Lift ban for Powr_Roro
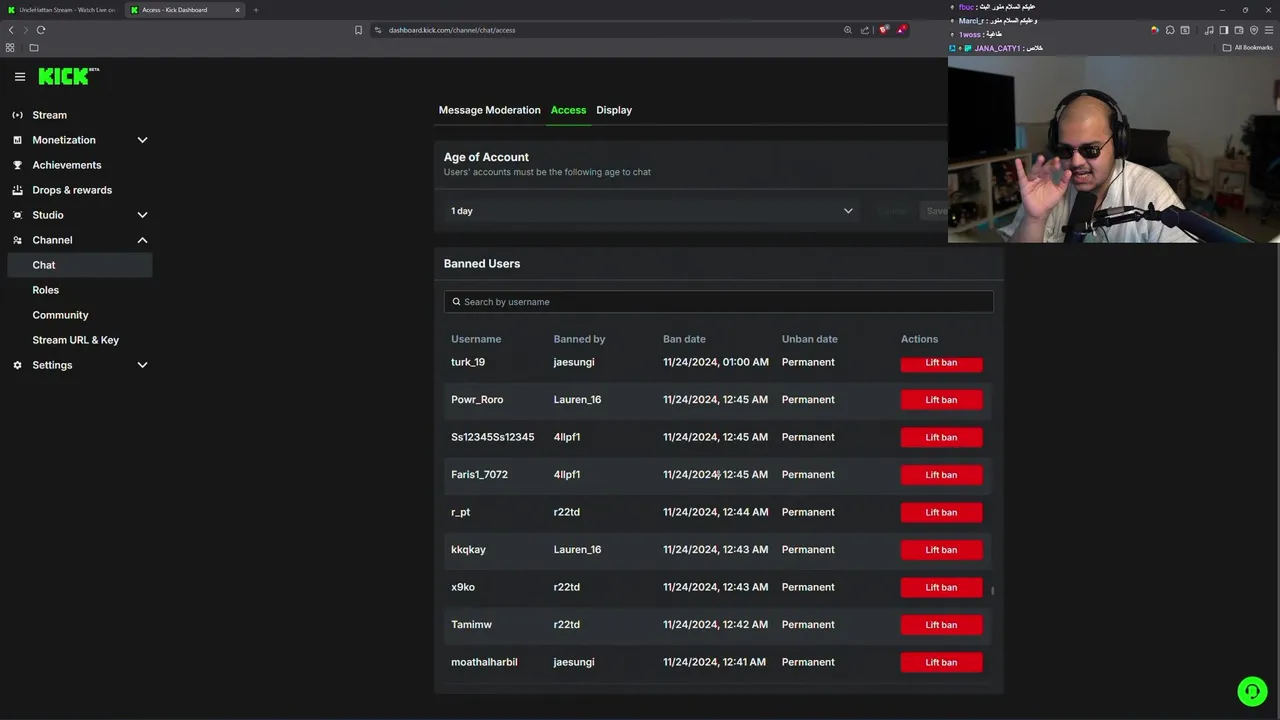The height and width of the screenshot is (720, 1280). [x=941, y=400]
